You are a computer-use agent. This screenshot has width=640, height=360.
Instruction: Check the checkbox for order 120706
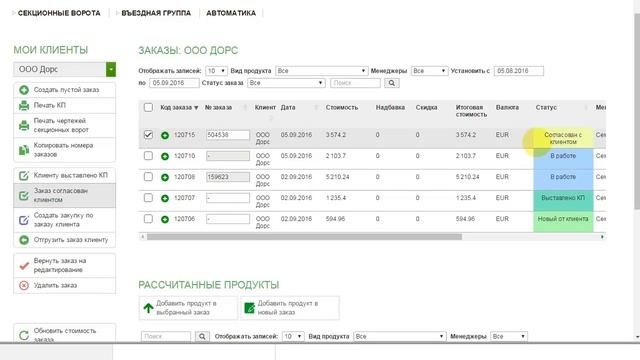[148, 219]
